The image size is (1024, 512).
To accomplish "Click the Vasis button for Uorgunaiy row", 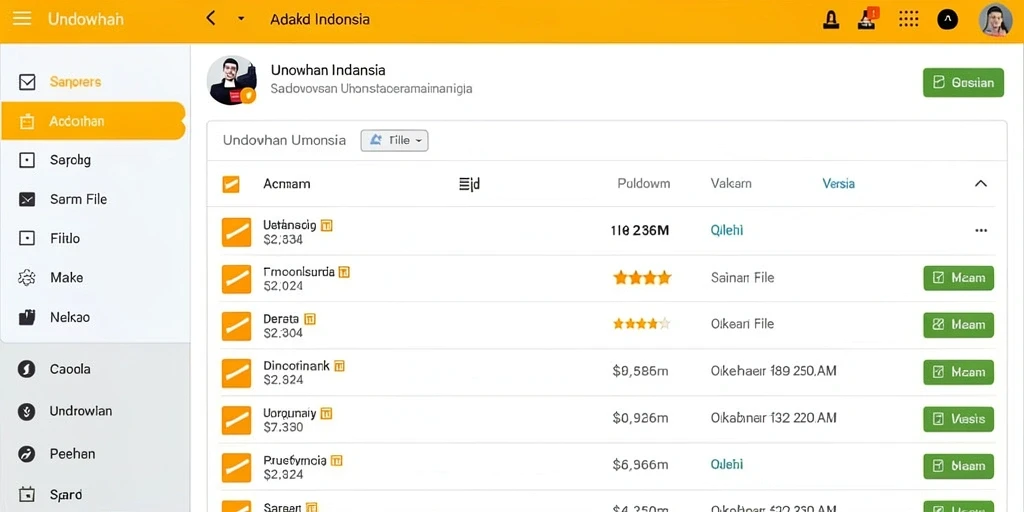I will tap(959, 419).
